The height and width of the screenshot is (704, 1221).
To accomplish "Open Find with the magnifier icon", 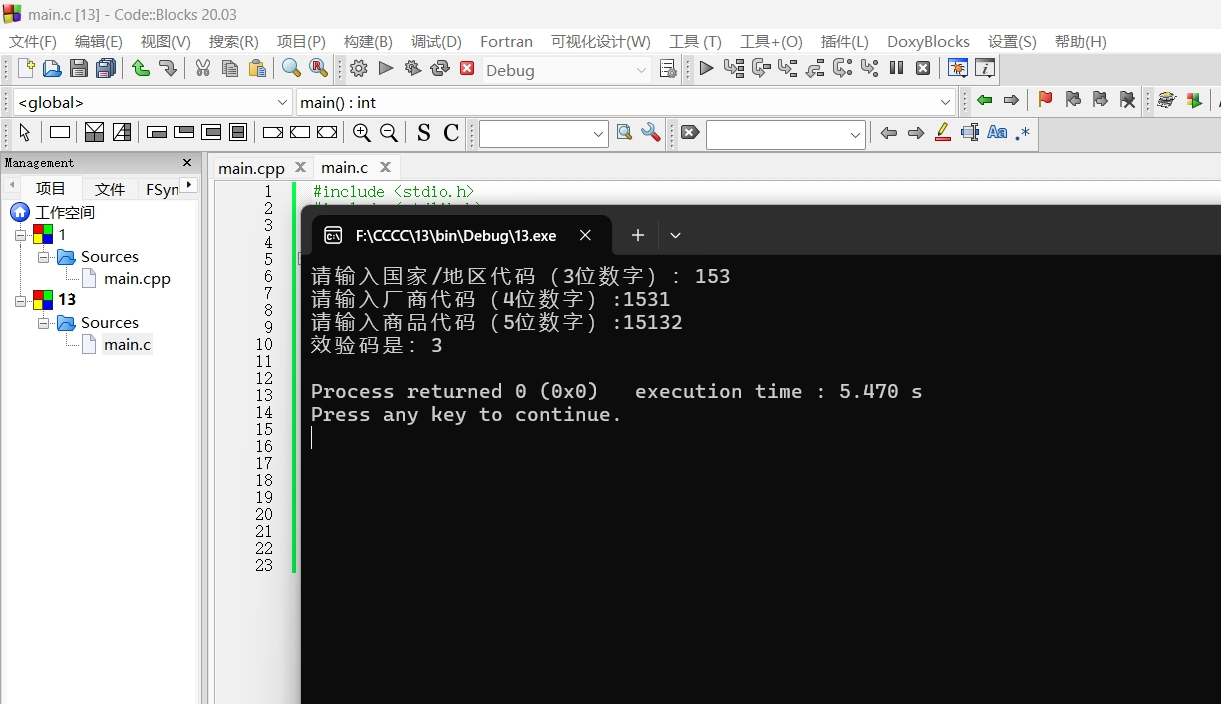I will pyautogui.click(x=291, y=68).
